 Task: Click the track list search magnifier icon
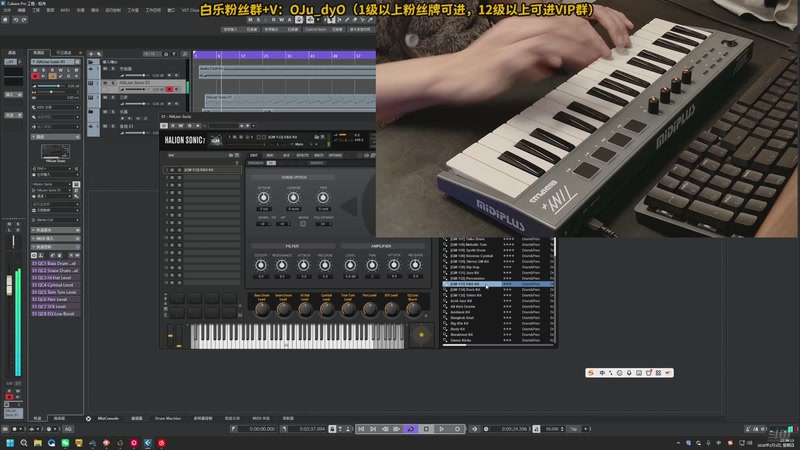pyautogui.click(x=185, y=54)
